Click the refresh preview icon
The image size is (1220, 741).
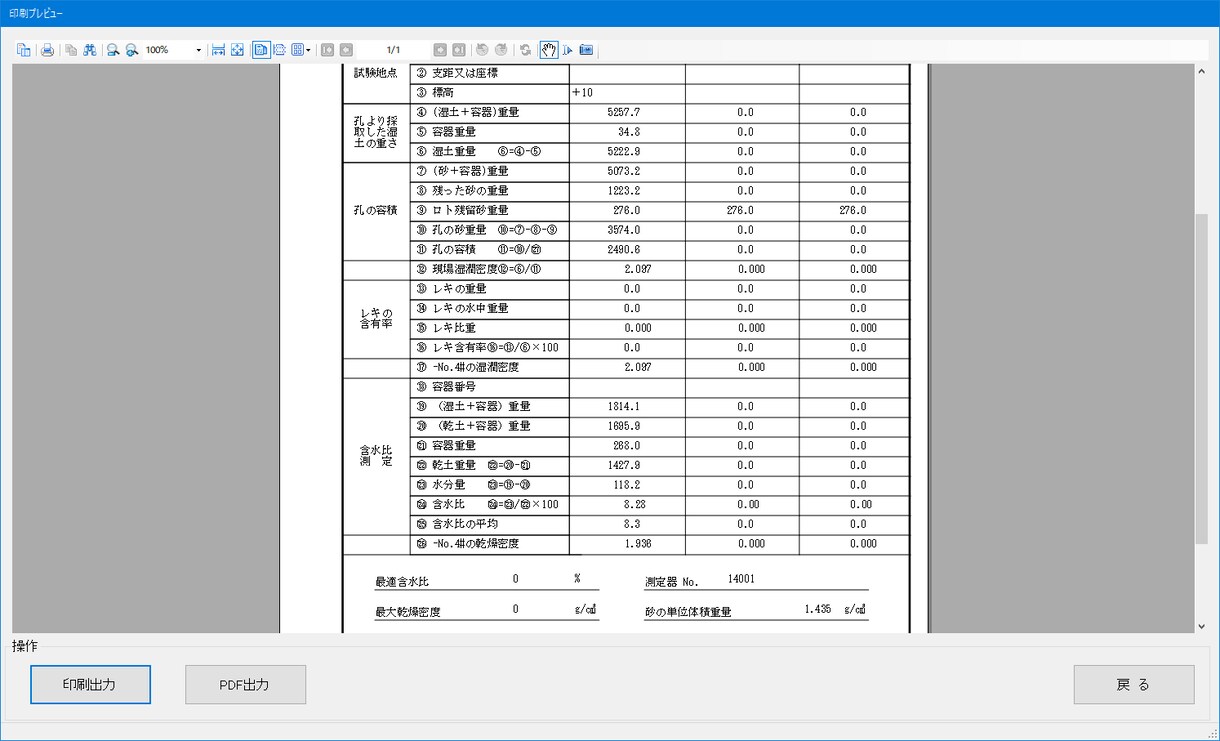pos(525,50)
